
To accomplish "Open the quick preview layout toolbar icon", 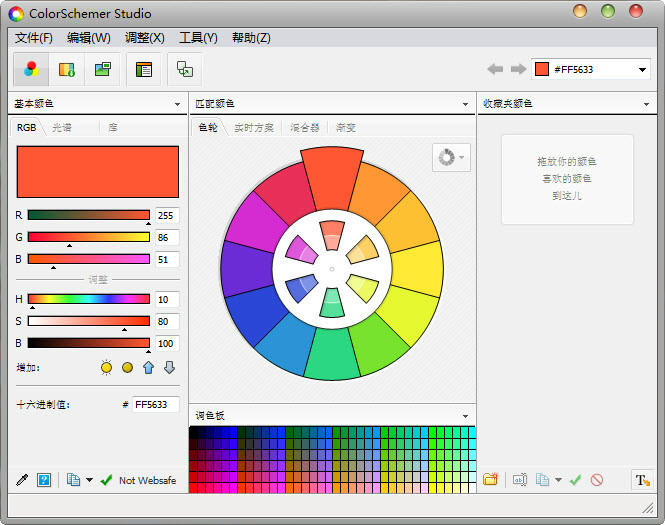I will [144, 69].
